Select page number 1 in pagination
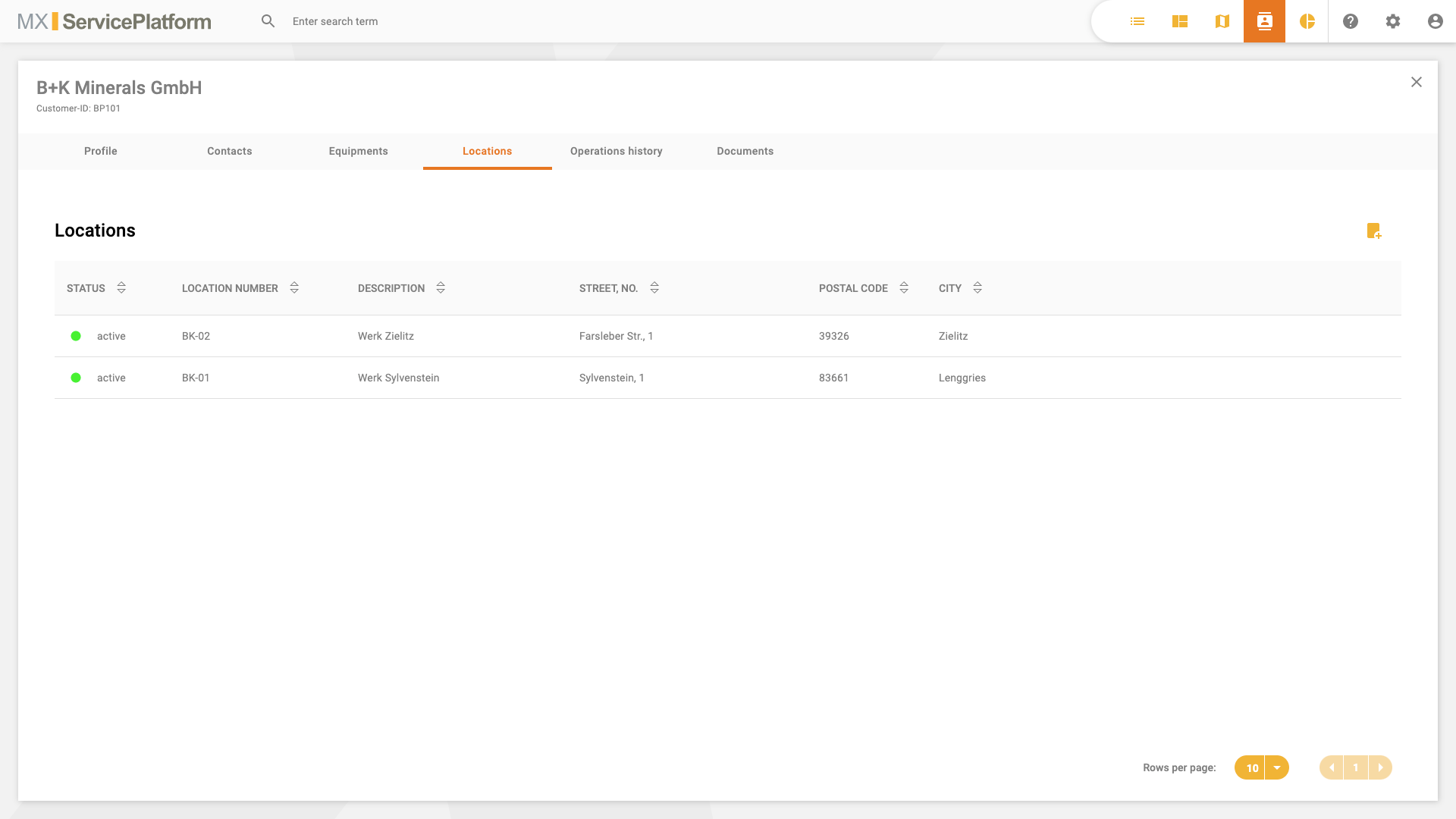1456x819 pixels. pyautogui.click(x=1356, y=767)
